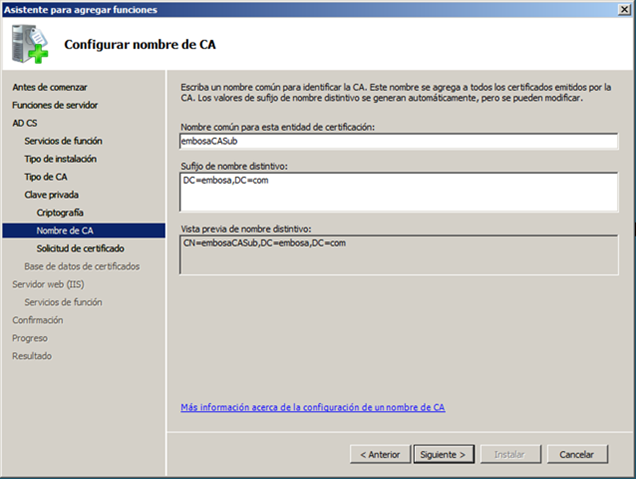Click the Sufijo de nombre distintivo textbox
Viewport: 636px width, 479px height.
(x=398, y=192)
